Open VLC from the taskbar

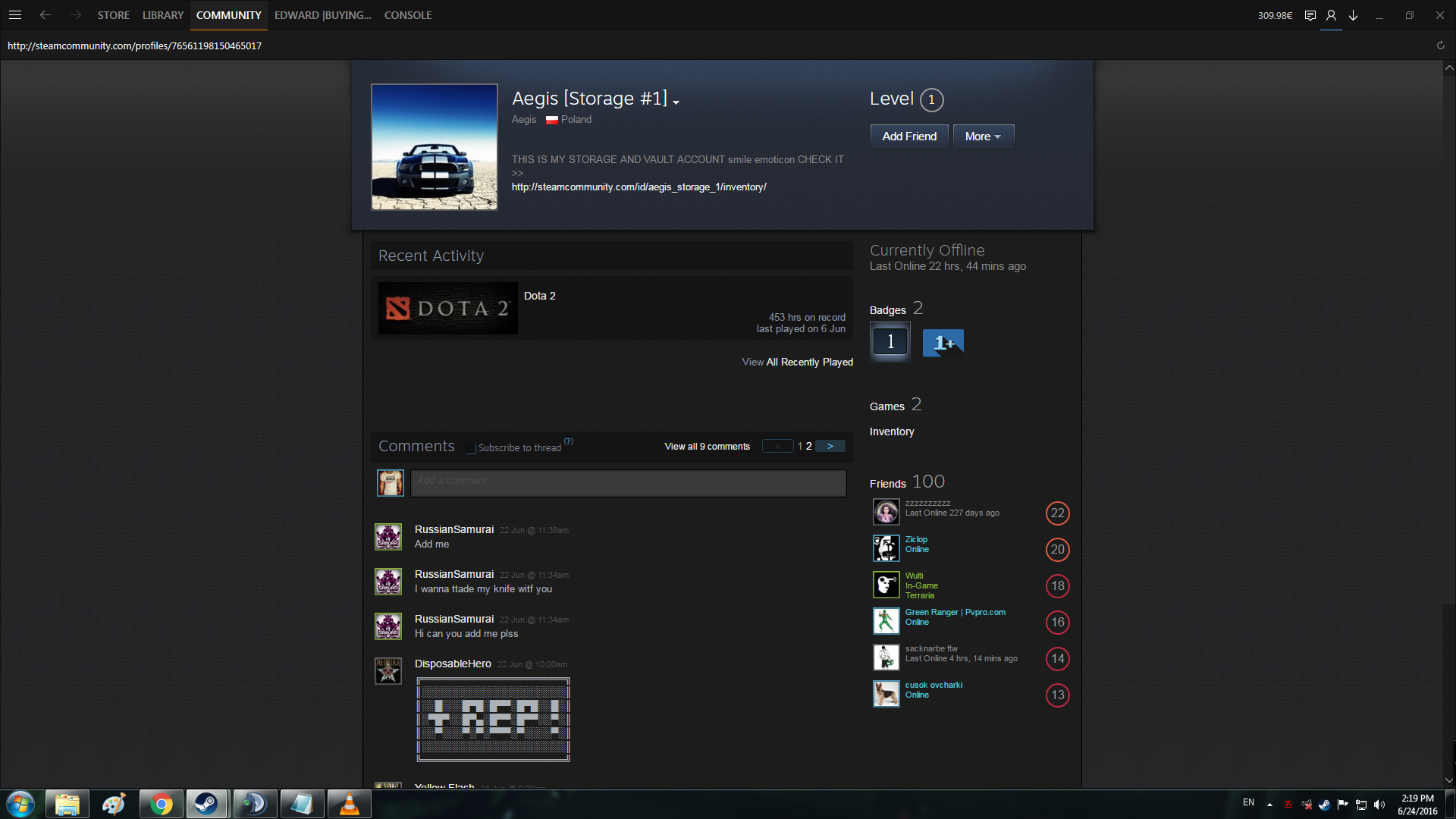click(350, 804)
